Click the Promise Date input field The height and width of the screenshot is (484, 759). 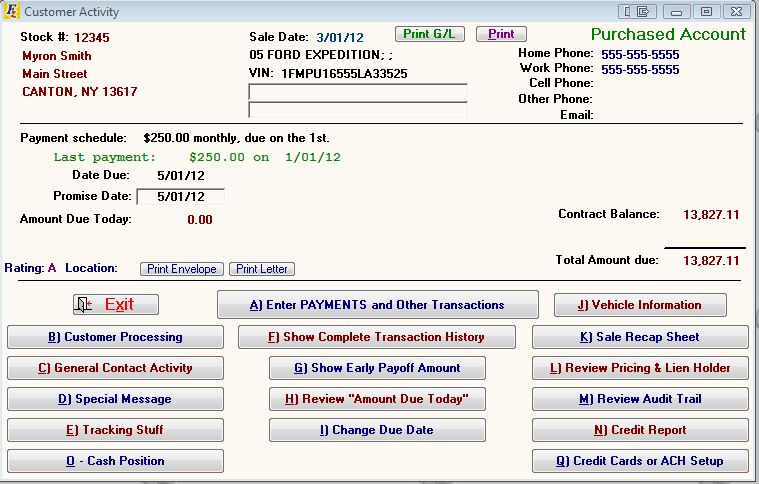coord(180,197)
